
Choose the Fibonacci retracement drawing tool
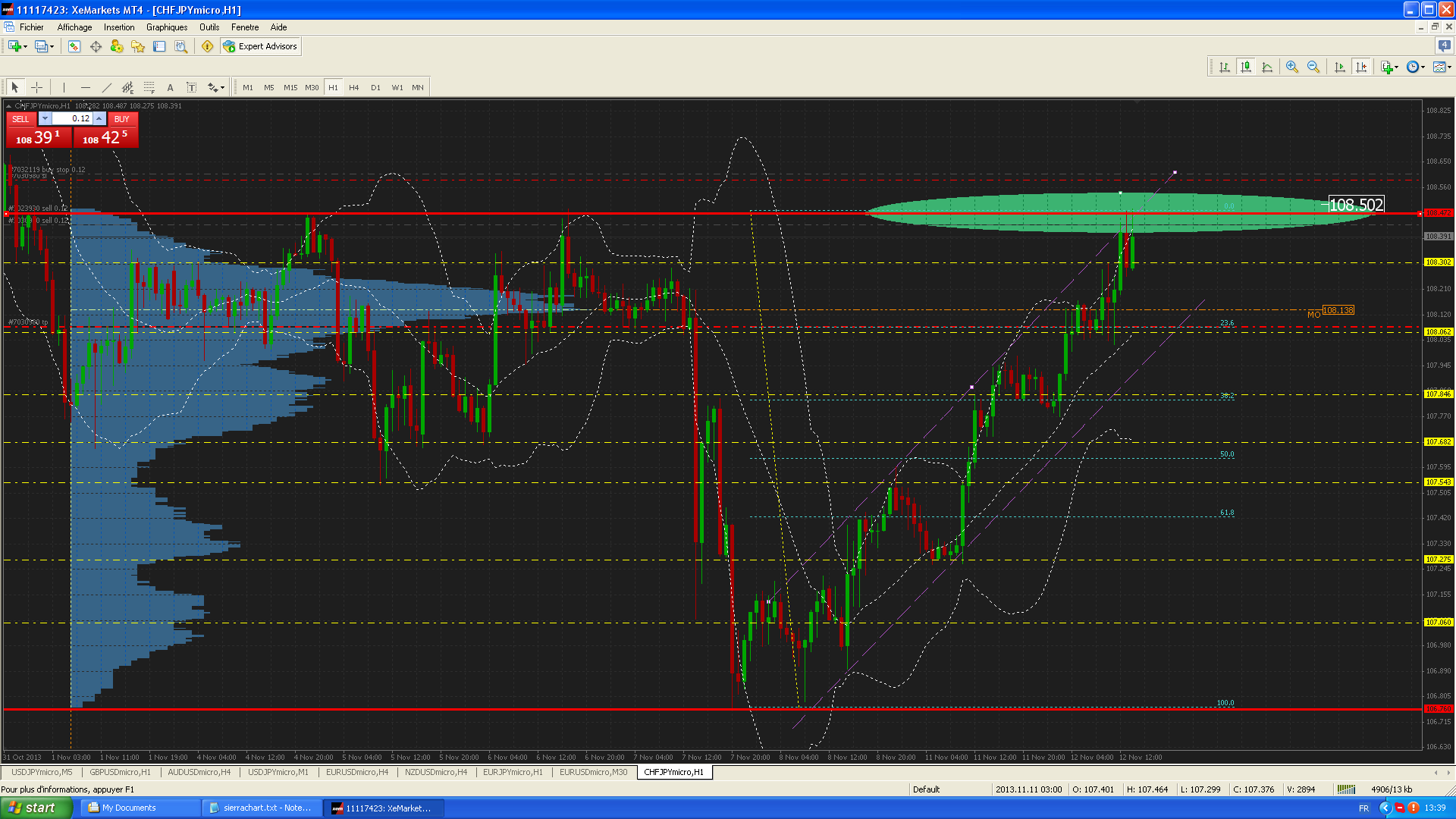[x=149, y=87]
